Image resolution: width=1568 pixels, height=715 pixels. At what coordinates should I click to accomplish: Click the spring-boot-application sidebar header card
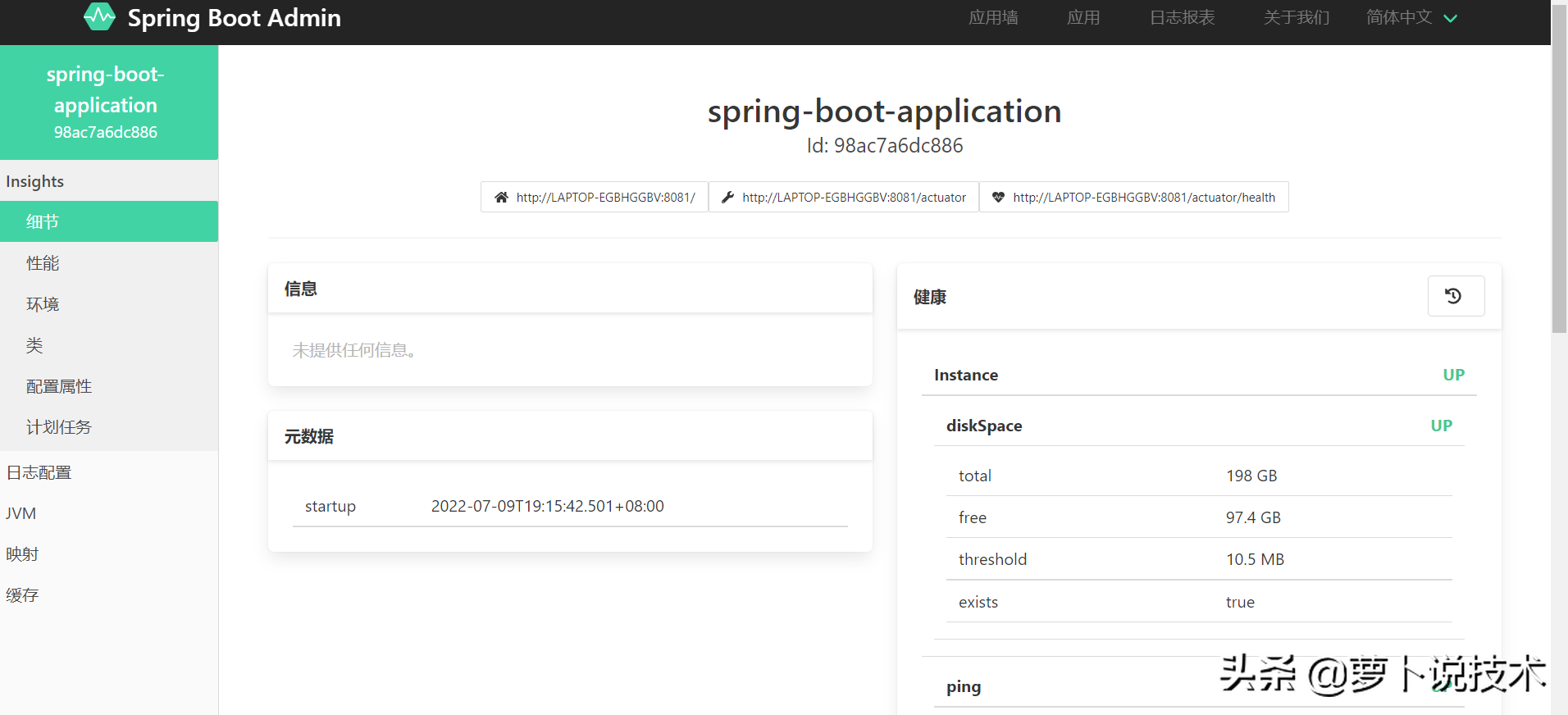point(109,102)
